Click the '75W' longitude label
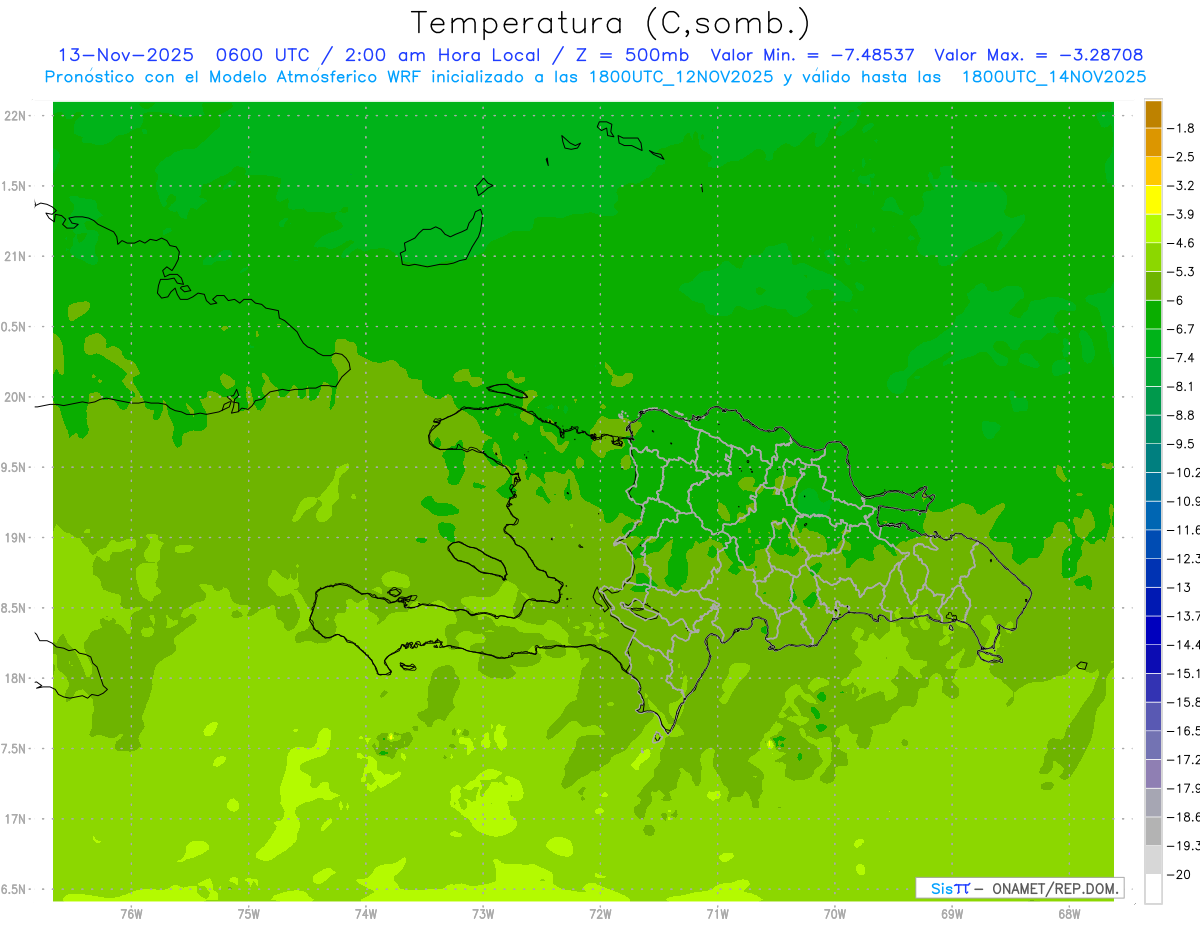The width and height of the screenshot is (1200, 927). click(249, 914)
